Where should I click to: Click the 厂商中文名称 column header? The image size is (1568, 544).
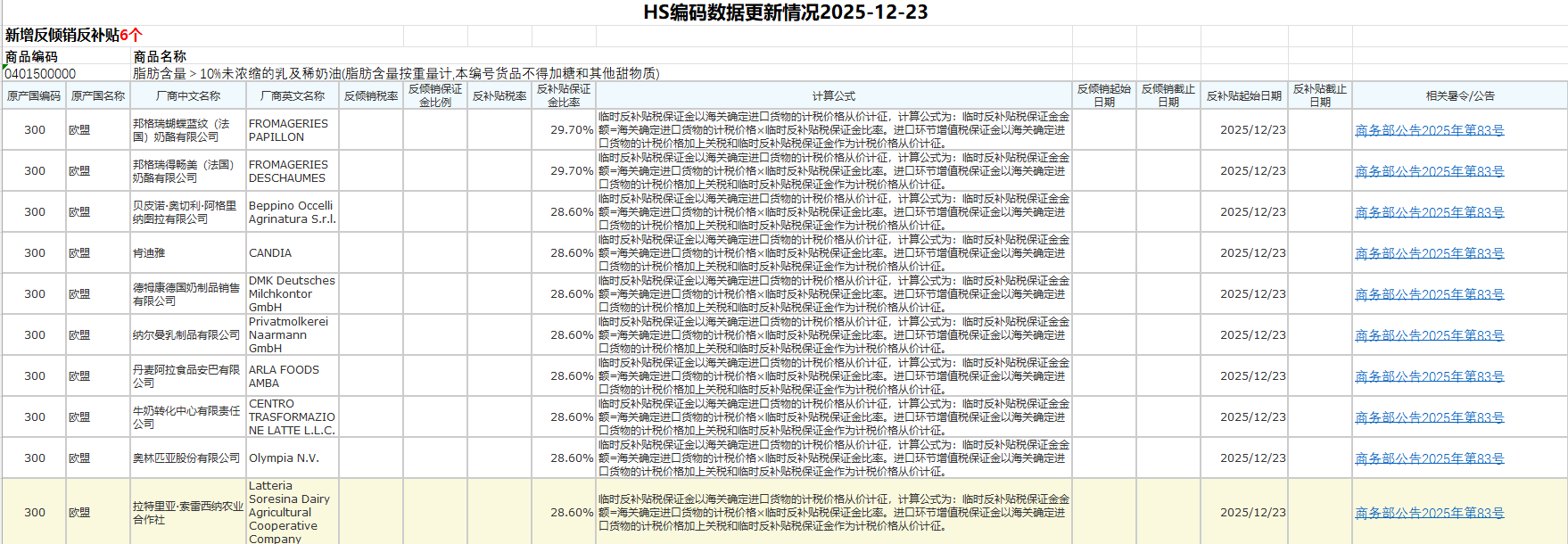point(188,95)
